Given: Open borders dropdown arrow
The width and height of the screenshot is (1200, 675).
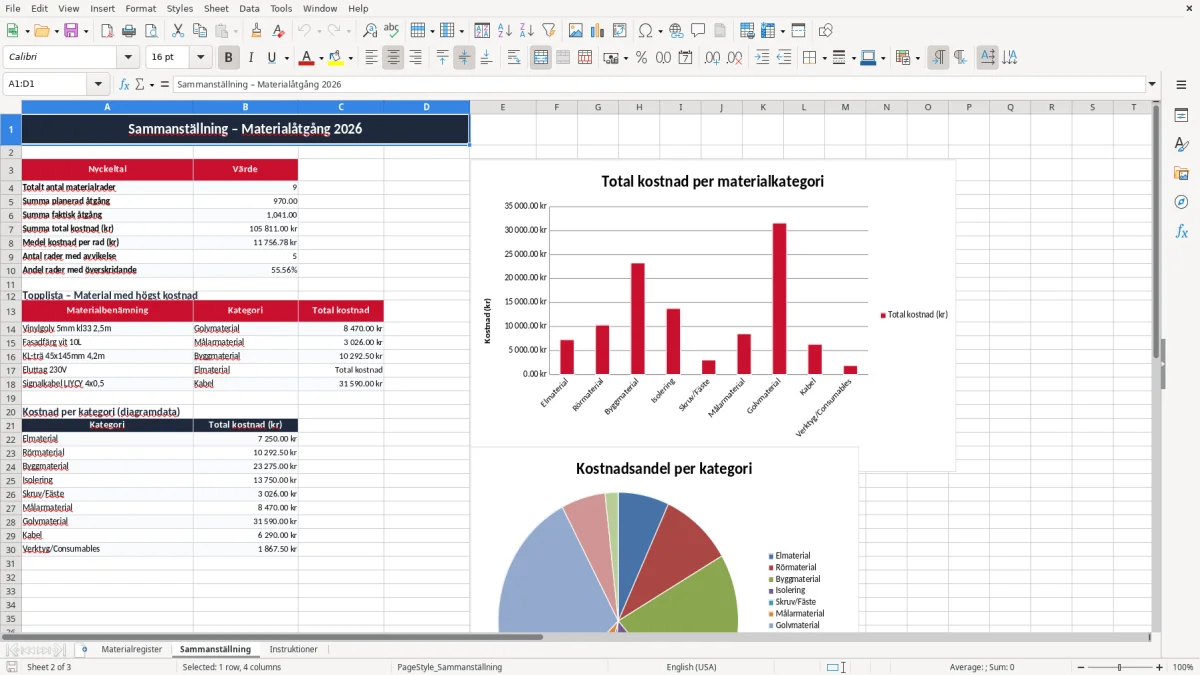Looking at the screenshot, I should click(x=824, y=58).
